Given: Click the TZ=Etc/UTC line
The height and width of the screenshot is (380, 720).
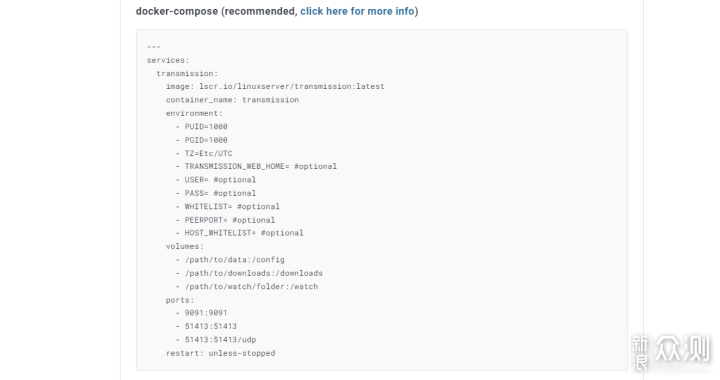Looking at the screenshot, I should 204,153.
